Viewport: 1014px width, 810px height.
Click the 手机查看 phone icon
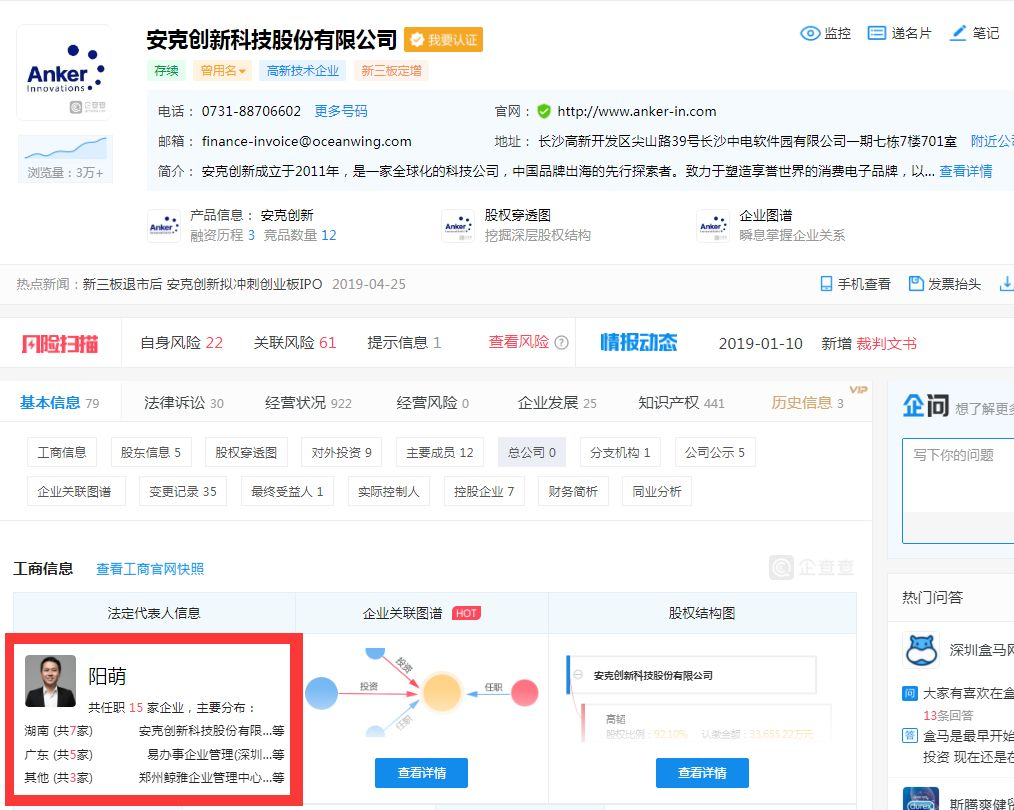click(826, 284)
